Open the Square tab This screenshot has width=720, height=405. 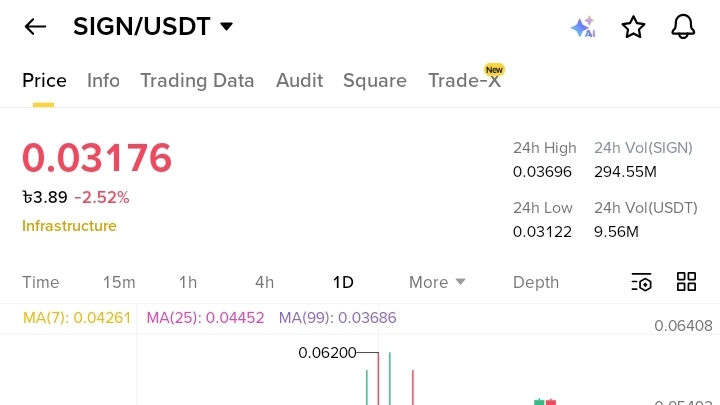point(375,81)
